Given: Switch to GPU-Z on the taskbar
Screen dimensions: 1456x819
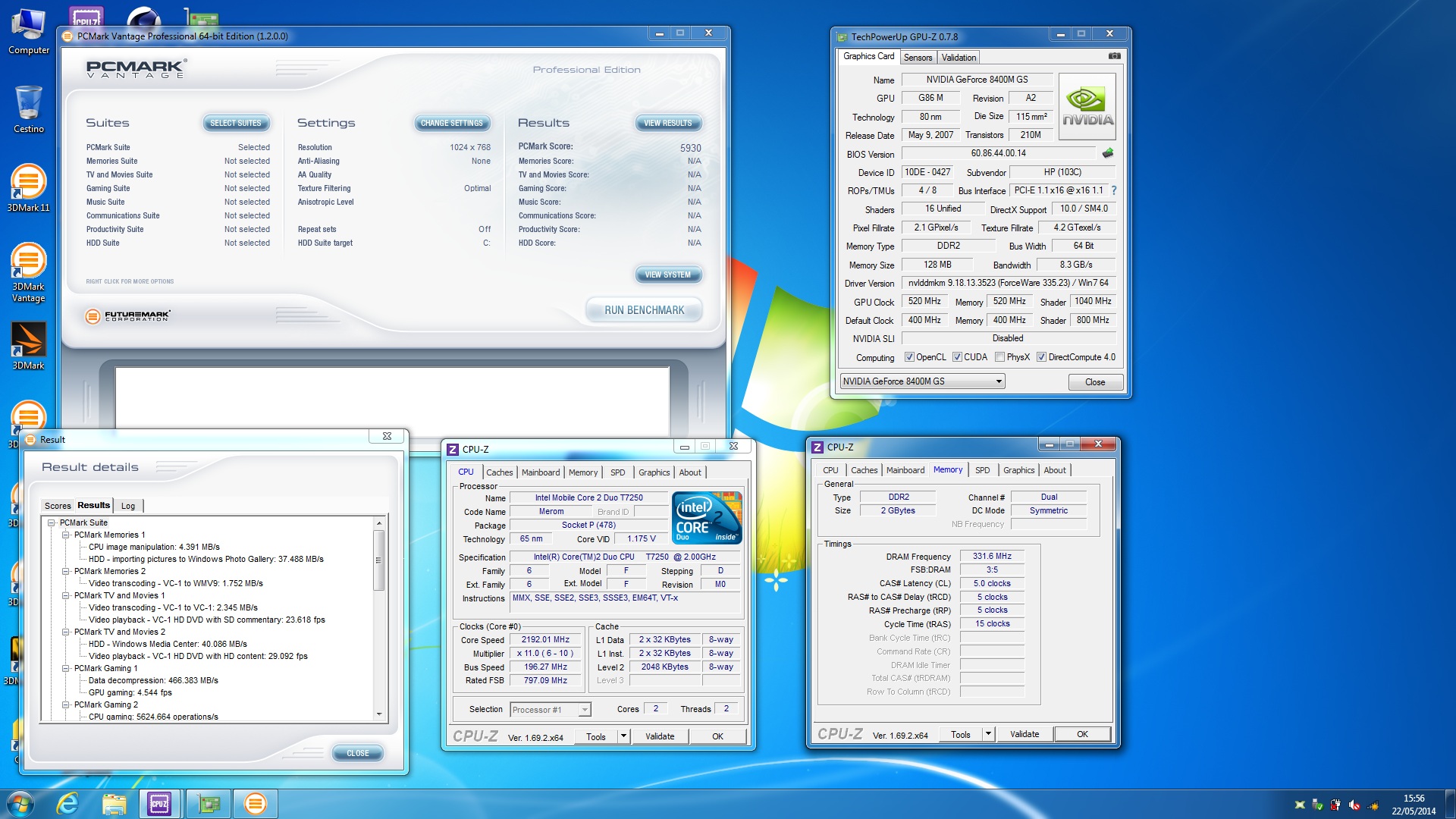Looking at the screenshot, I should pos(208,804).
